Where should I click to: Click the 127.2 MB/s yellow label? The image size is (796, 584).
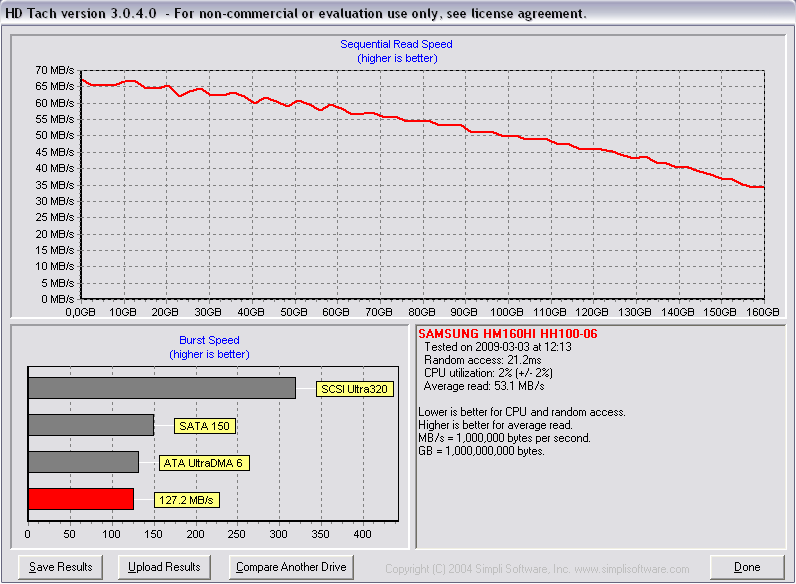pyautogui.click(x=186, y=500)
